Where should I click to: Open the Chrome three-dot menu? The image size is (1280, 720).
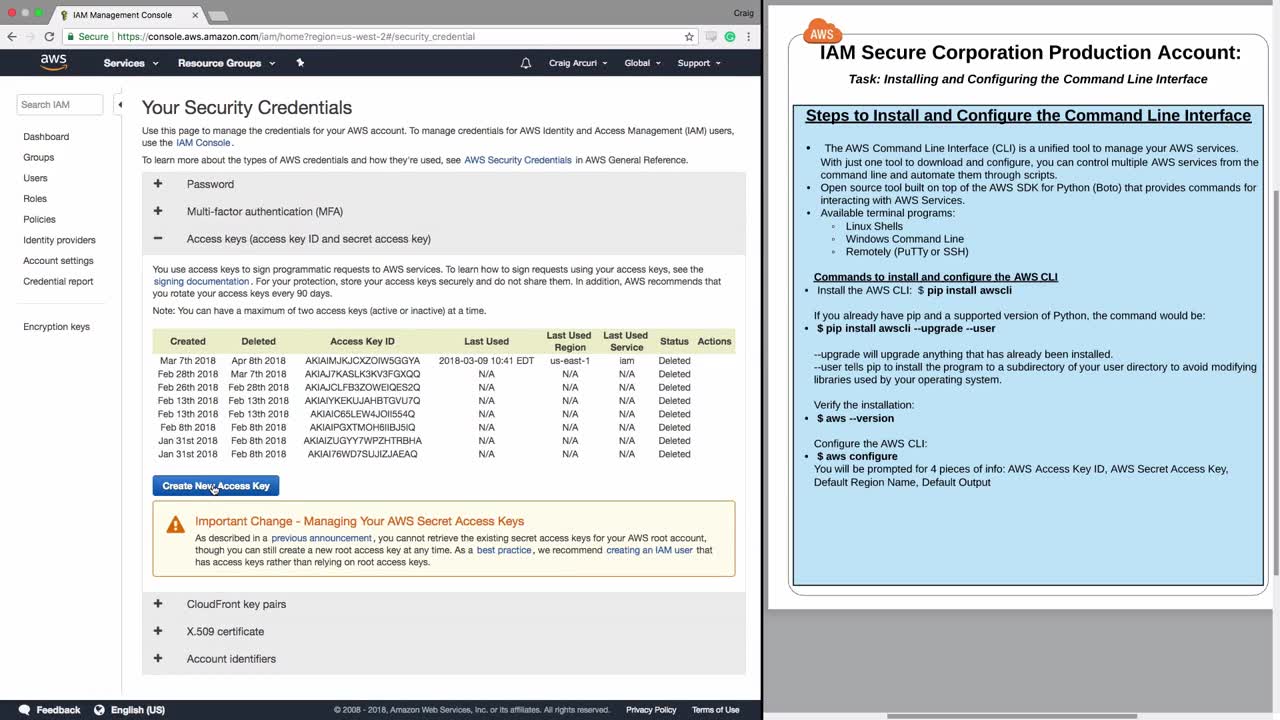(748, 37)
